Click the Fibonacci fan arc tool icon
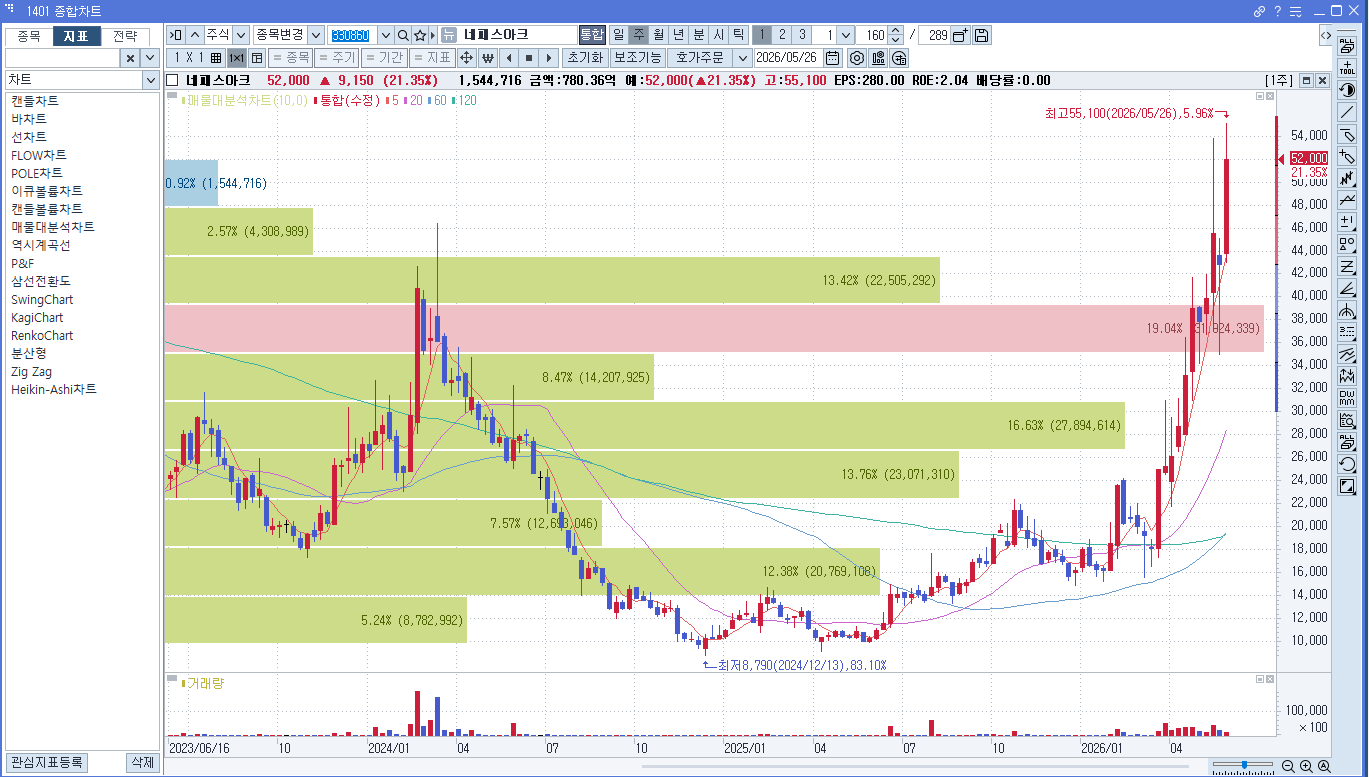Viewport: 1369px width, 777px height. [x=1347, y=310]
